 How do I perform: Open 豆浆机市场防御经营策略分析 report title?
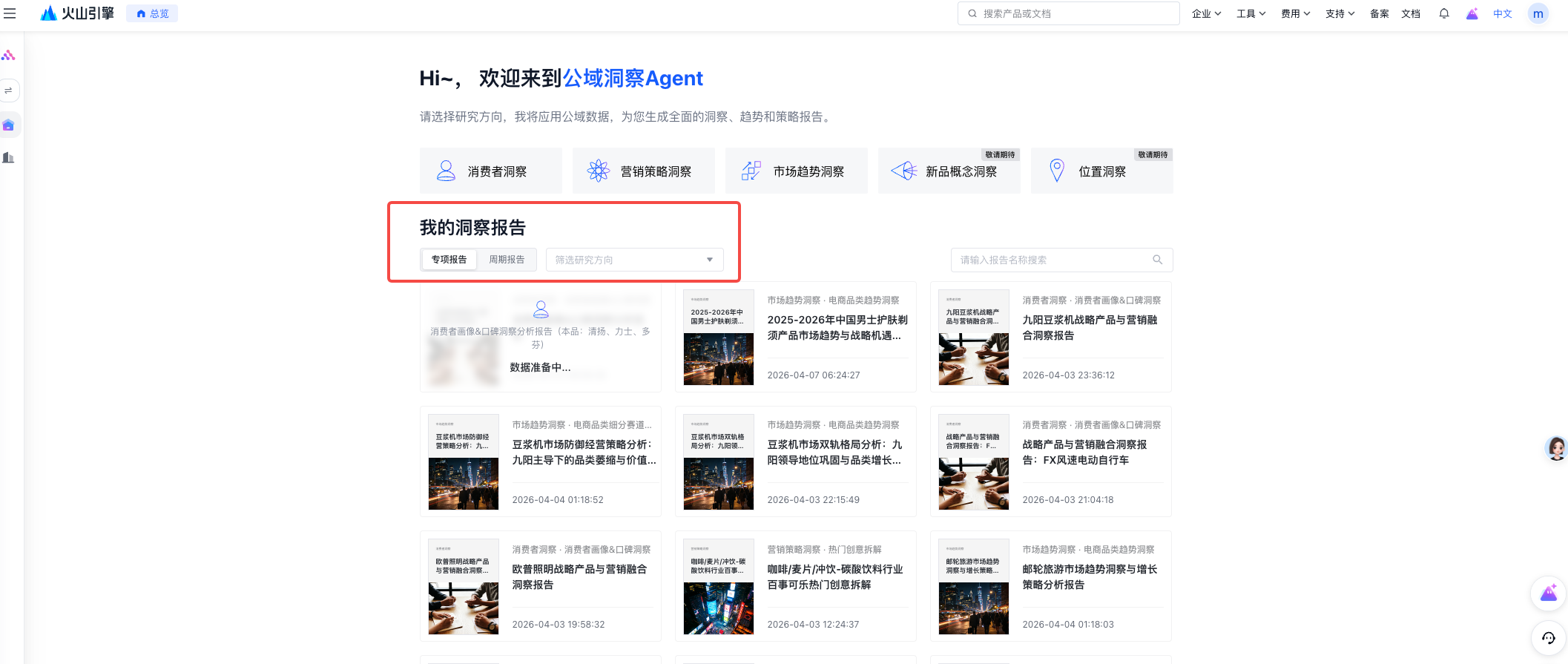584,453
